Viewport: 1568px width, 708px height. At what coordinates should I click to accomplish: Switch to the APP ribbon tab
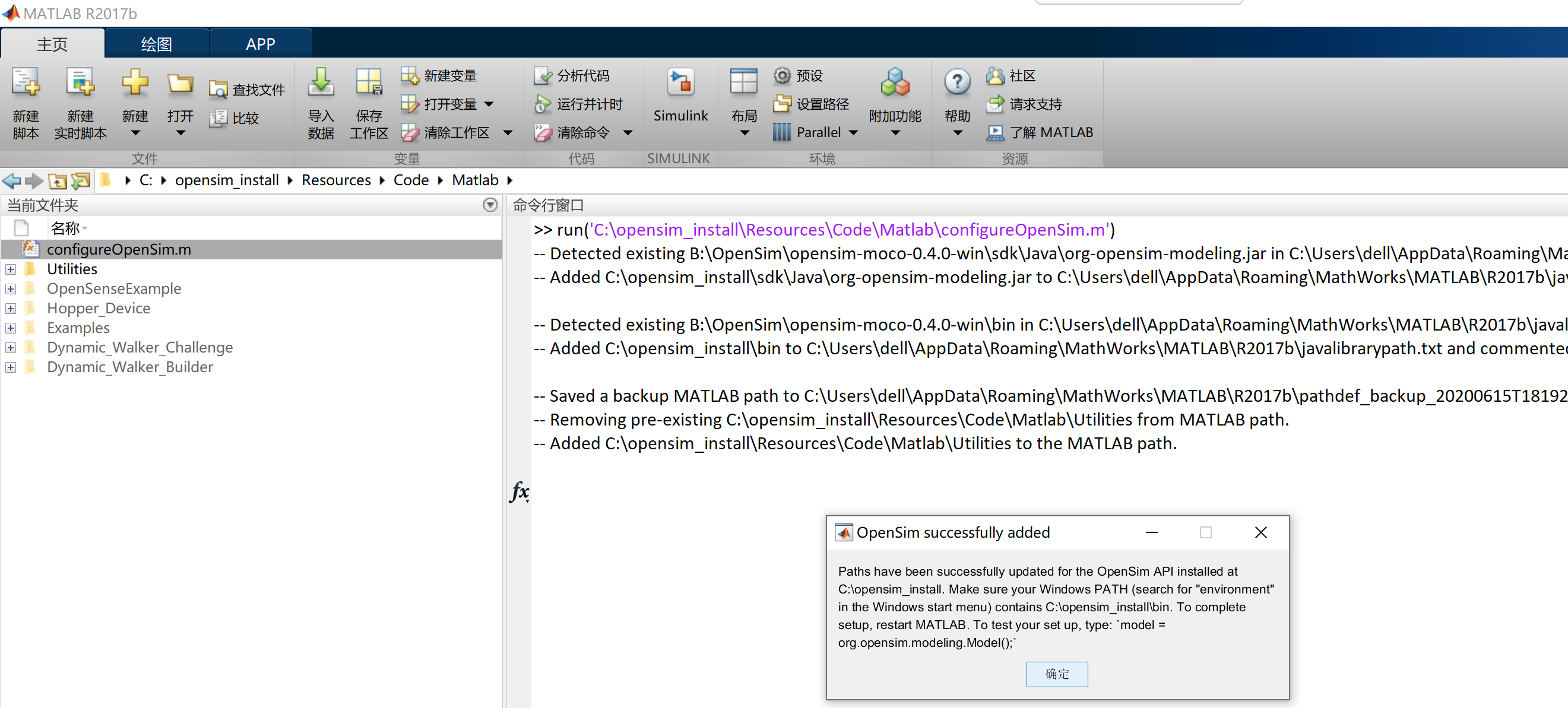coord(260,44)
